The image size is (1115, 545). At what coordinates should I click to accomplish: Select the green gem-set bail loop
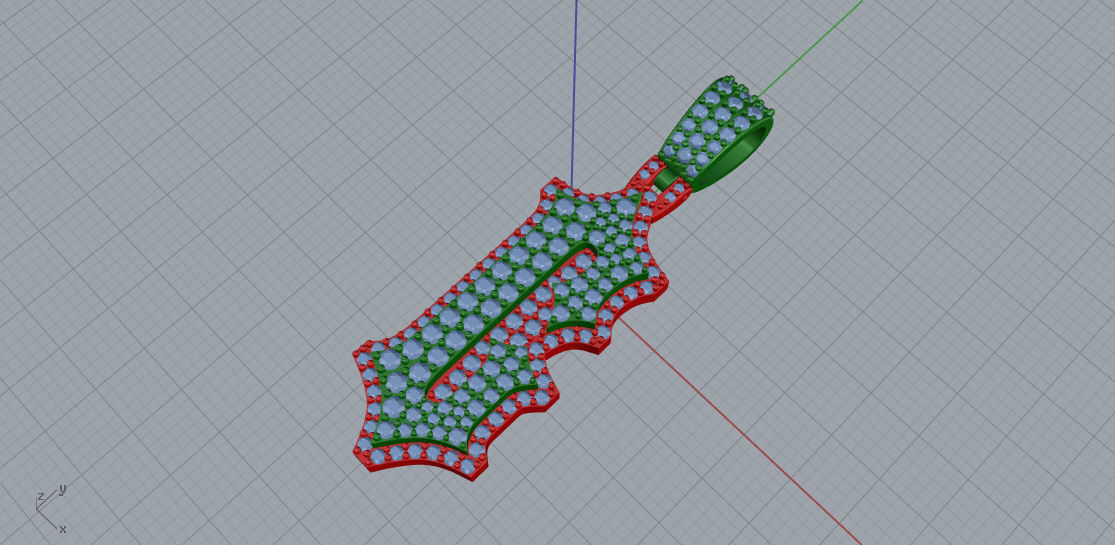click(715, 134)
